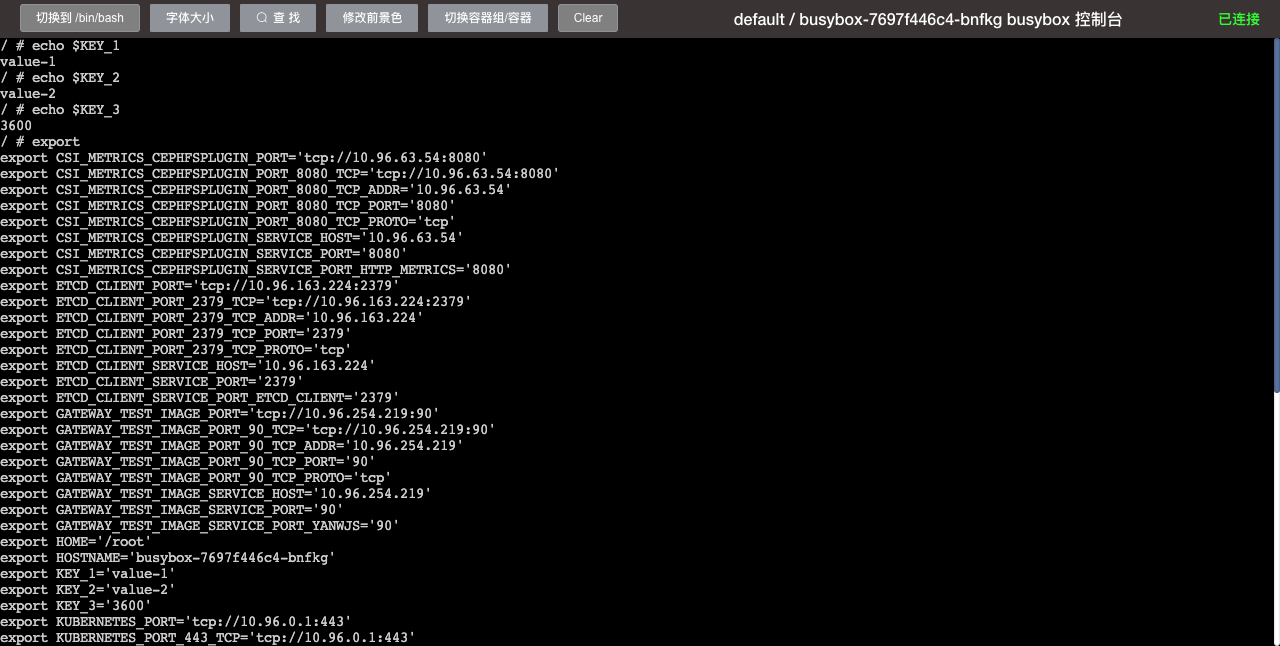1280x646 pixels.
Task: Click the CSI_METRICS_CEPHFSPLUGIN_SERVICE_HOST line
Action: pos(232,238)
